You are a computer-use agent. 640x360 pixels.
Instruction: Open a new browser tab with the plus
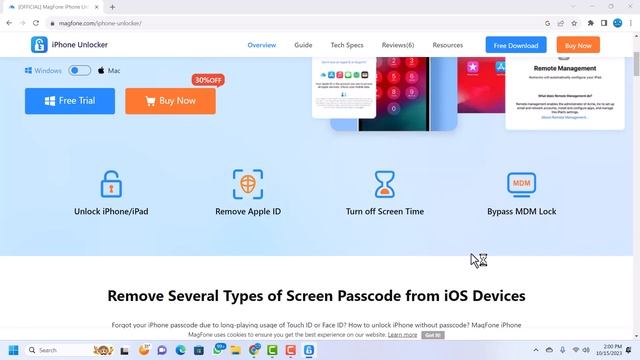tap(112, 7)
